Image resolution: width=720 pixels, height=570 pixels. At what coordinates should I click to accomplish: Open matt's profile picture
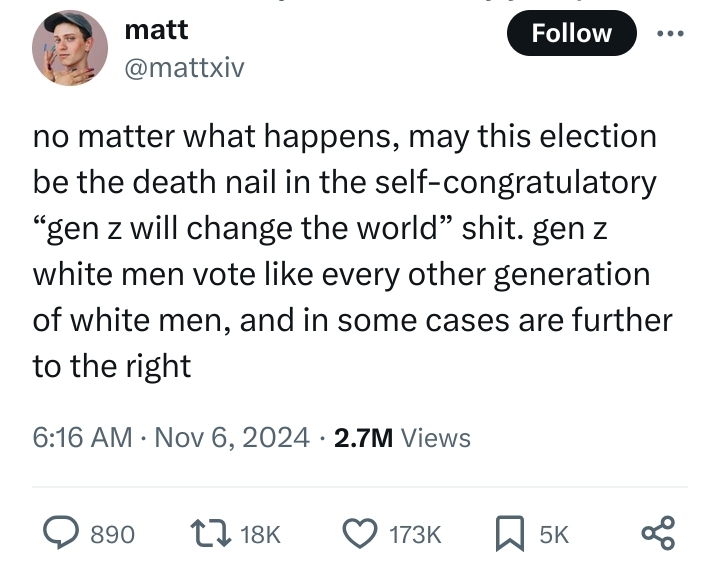[x=70, y=47]
